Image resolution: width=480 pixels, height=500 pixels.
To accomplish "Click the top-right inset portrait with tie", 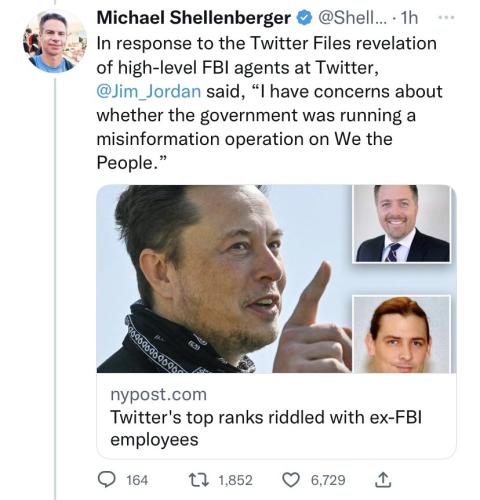I will tap(402, 224).
